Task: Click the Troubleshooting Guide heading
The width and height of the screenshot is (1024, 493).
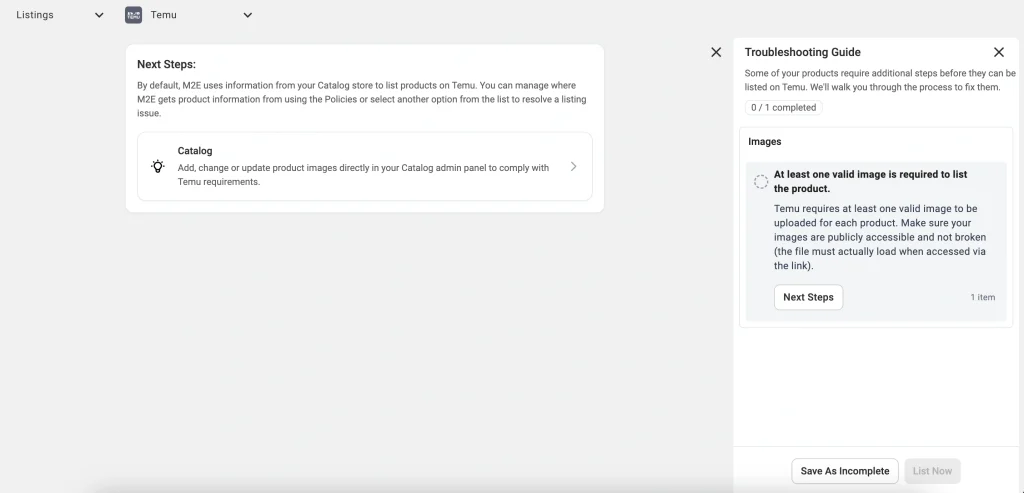Action: (x=802, y=52)
